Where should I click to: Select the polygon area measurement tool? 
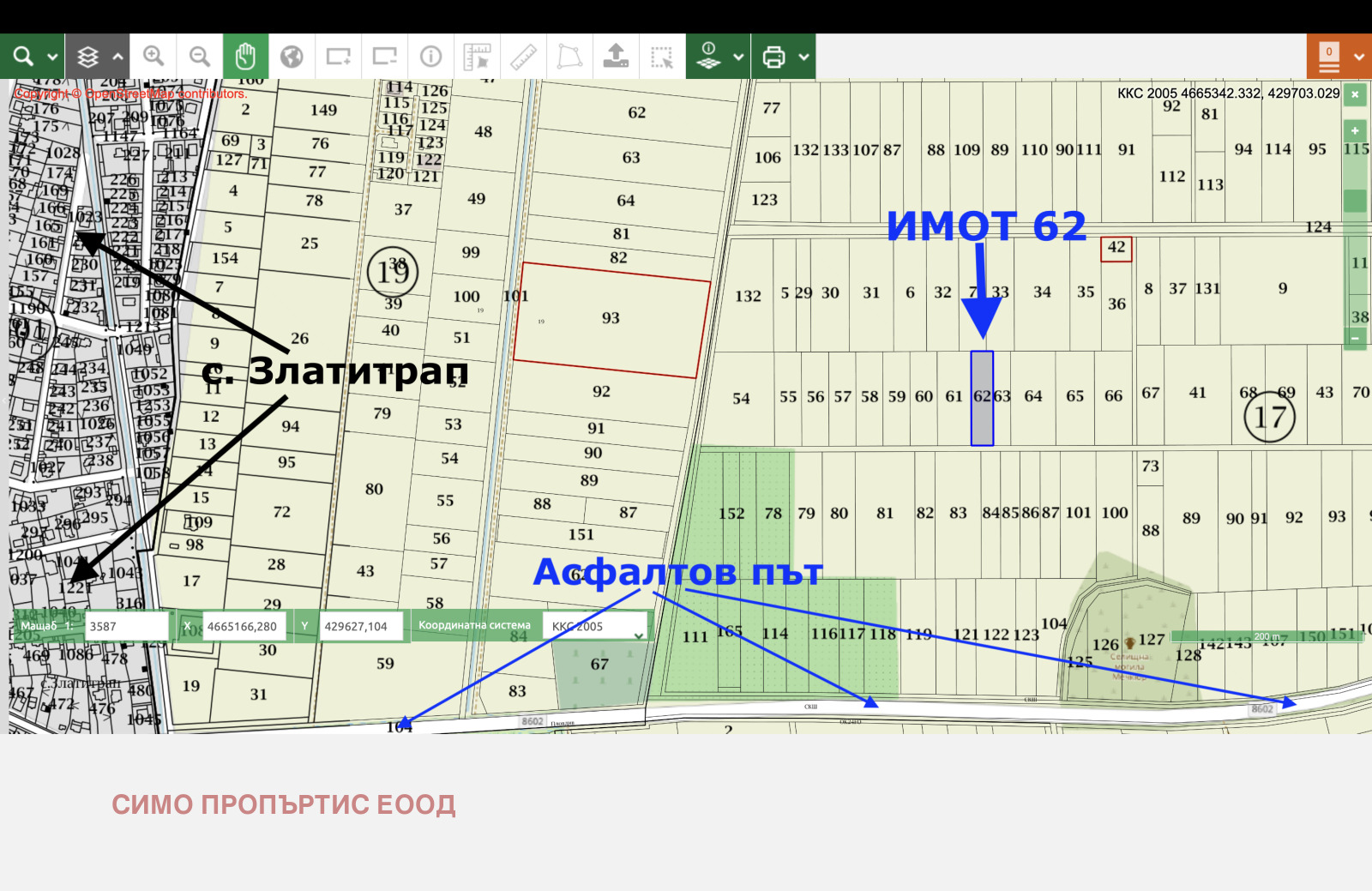[x=569, y=56]
